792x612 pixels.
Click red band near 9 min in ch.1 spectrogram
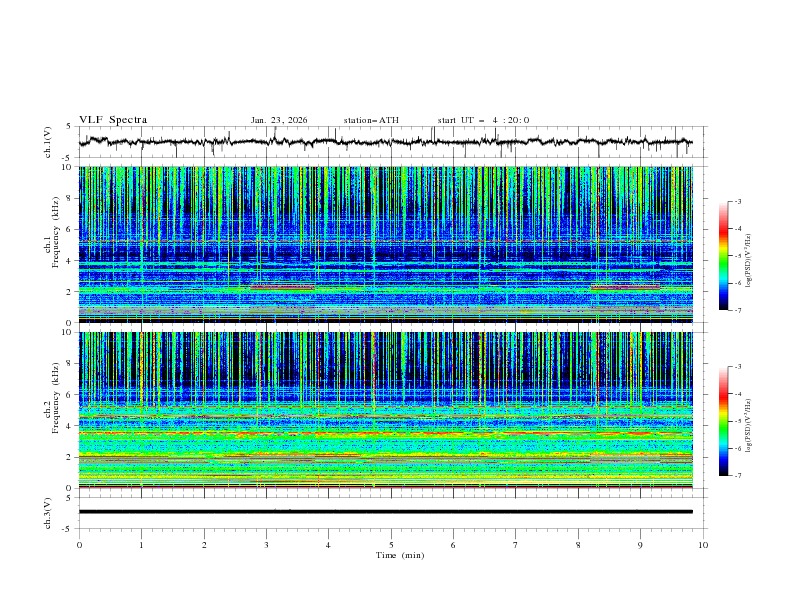click(626, 287)
